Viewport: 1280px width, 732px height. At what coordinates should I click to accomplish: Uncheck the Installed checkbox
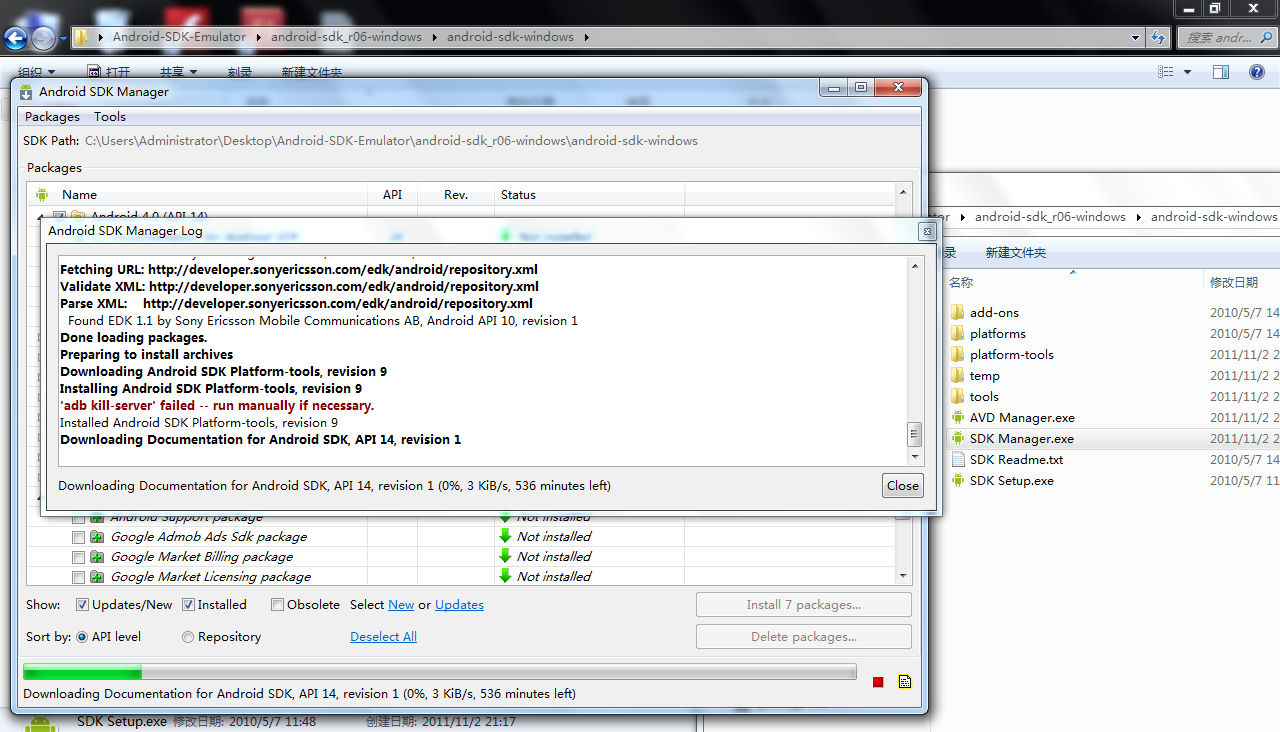pyautogui.click(x=188, y=605)
